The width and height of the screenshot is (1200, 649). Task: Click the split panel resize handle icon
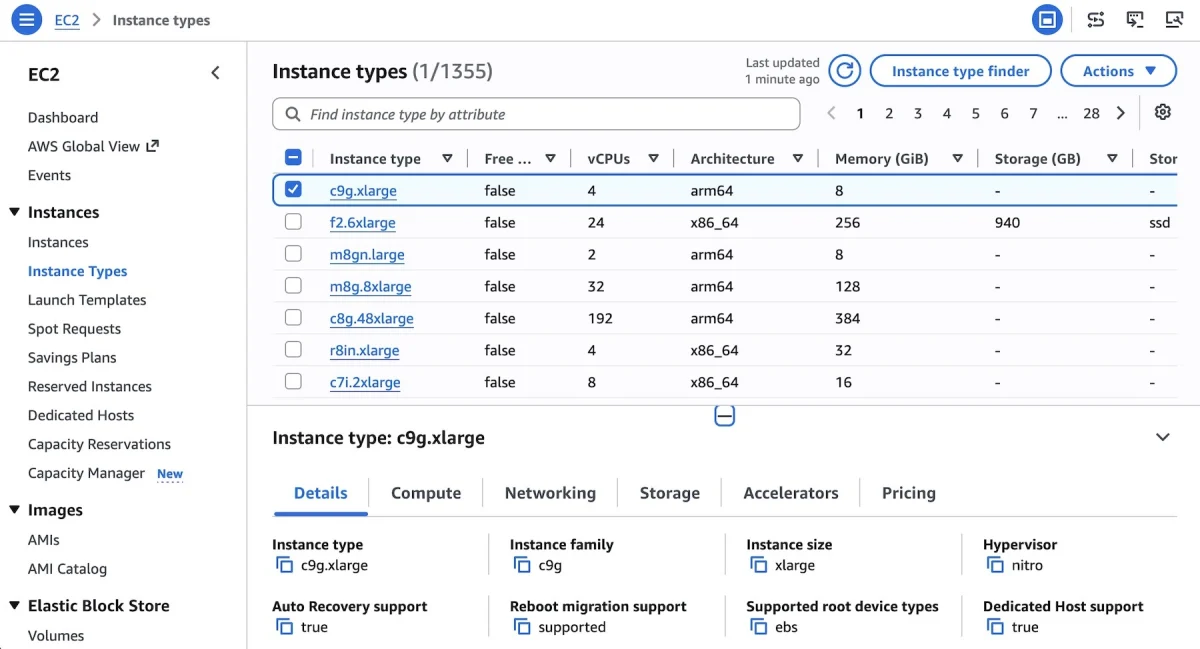[725, 416]
